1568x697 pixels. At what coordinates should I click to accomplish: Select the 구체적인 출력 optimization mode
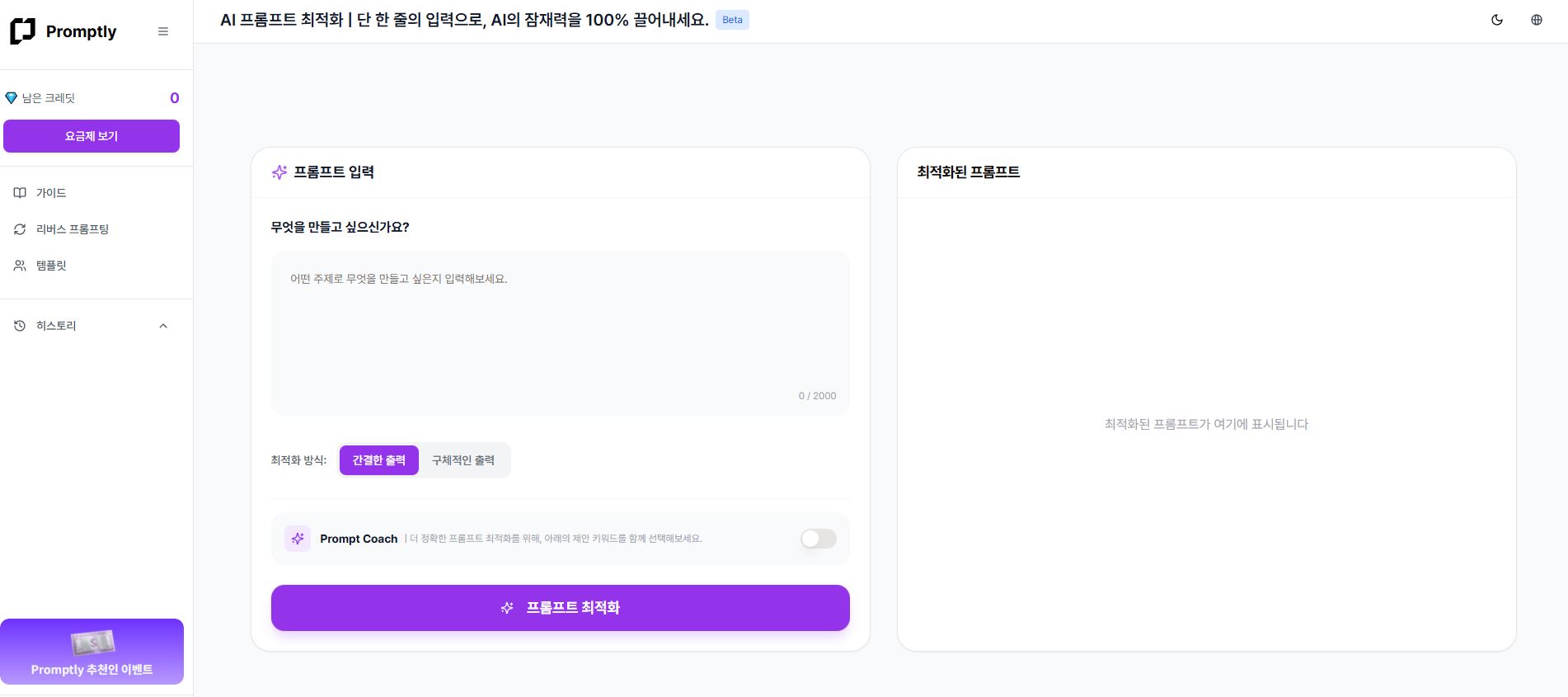[x=463, y=460]
